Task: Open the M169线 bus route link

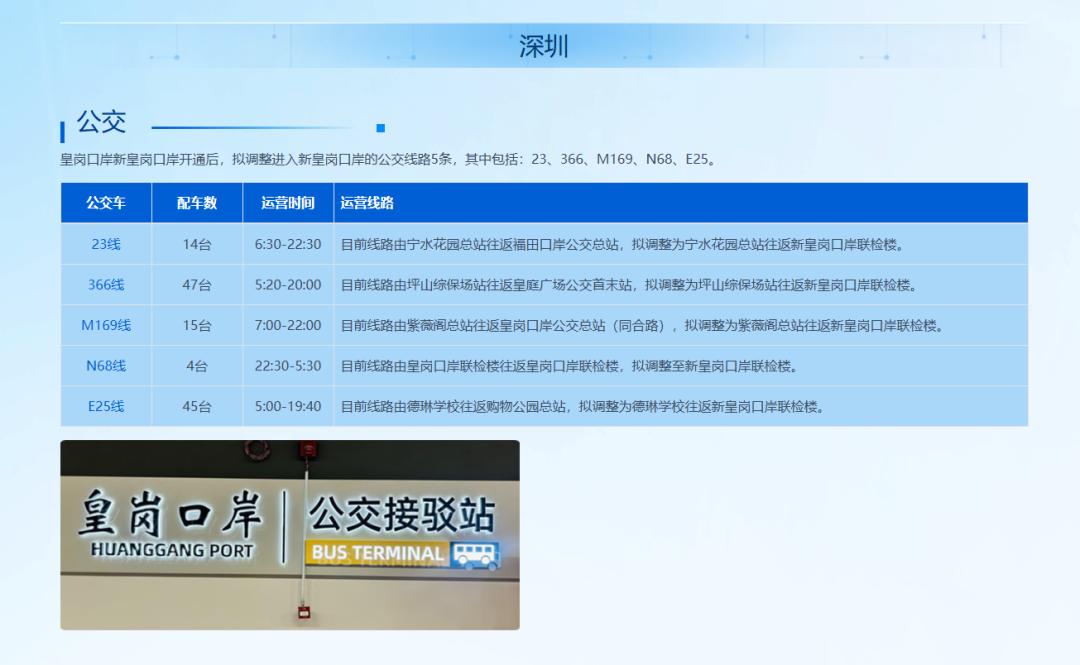Action: (x=105, y=325)
